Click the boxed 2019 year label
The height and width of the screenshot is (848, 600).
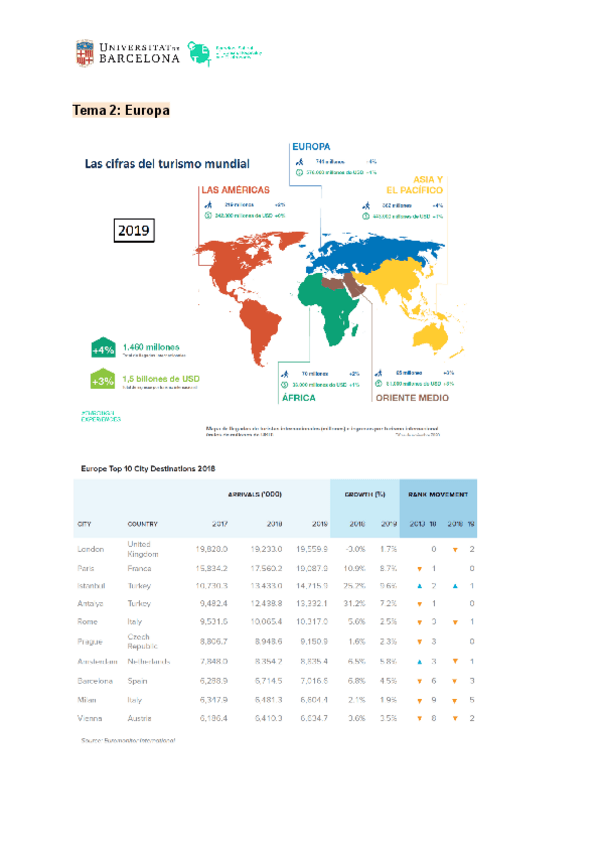[x=134, y=230]
